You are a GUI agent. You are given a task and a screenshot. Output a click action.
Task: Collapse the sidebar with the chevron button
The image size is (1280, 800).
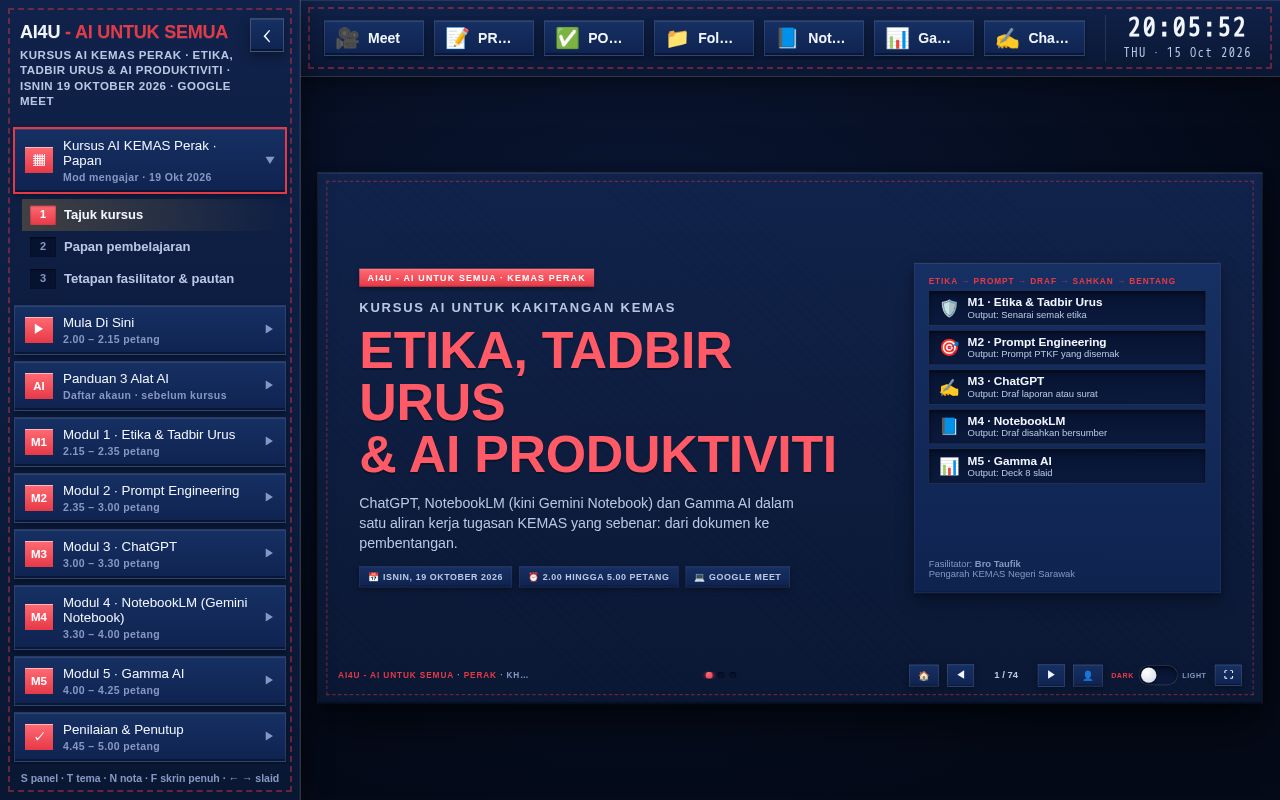[x=267, y=35]
